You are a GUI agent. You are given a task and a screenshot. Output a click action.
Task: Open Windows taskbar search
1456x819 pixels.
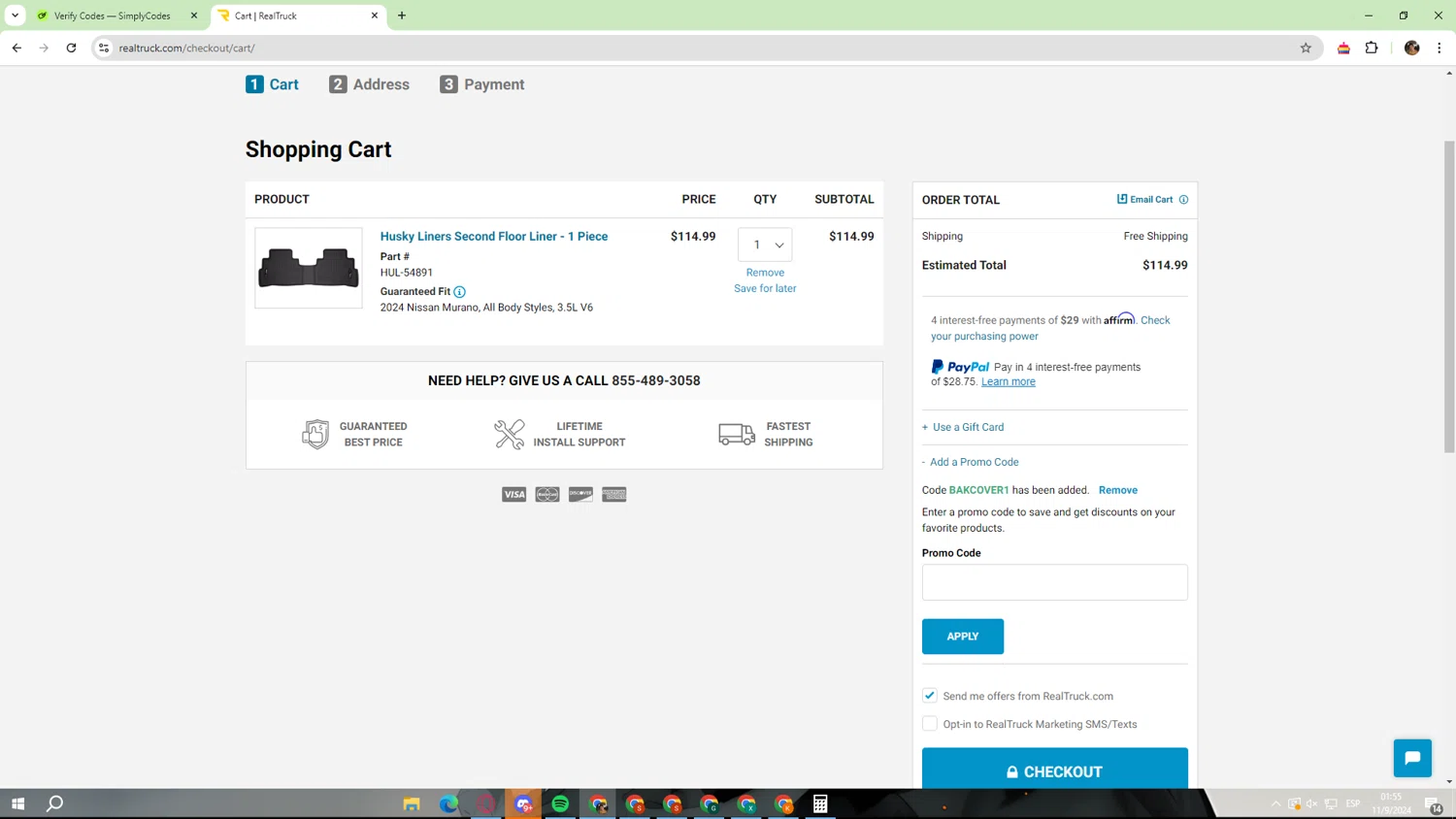tap(55, 803)
